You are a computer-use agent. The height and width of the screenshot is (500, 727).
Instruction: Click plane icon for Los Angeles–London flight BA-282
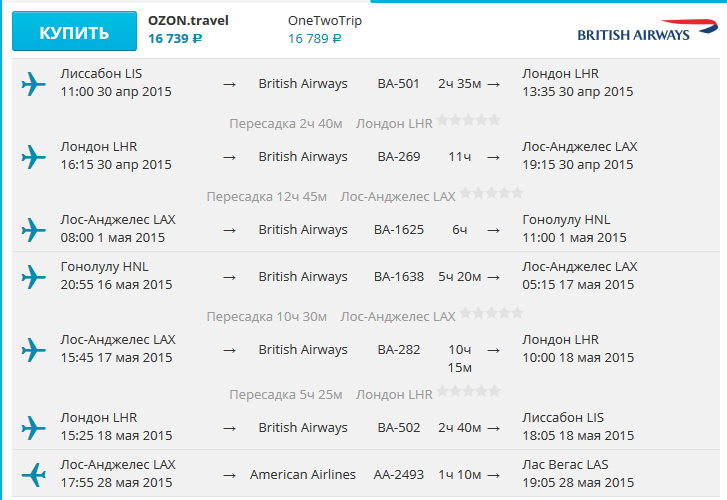point(34,350)
